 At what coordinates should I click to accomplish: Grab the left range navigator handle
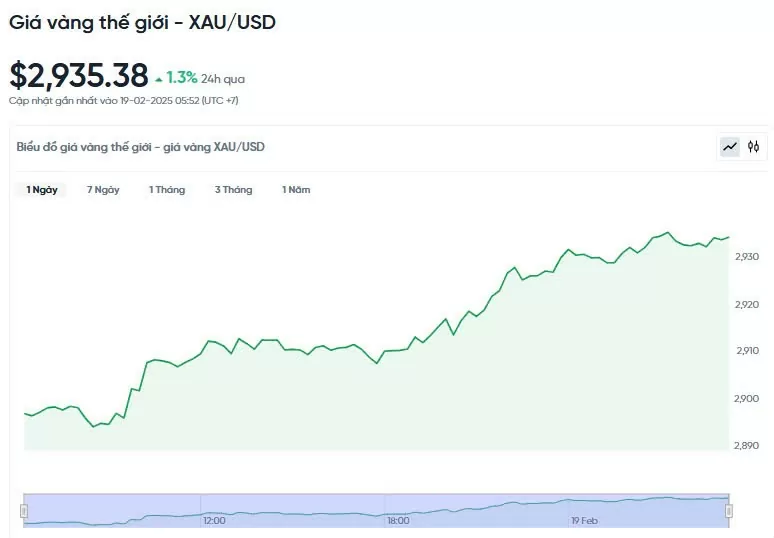tap(24, 510)
